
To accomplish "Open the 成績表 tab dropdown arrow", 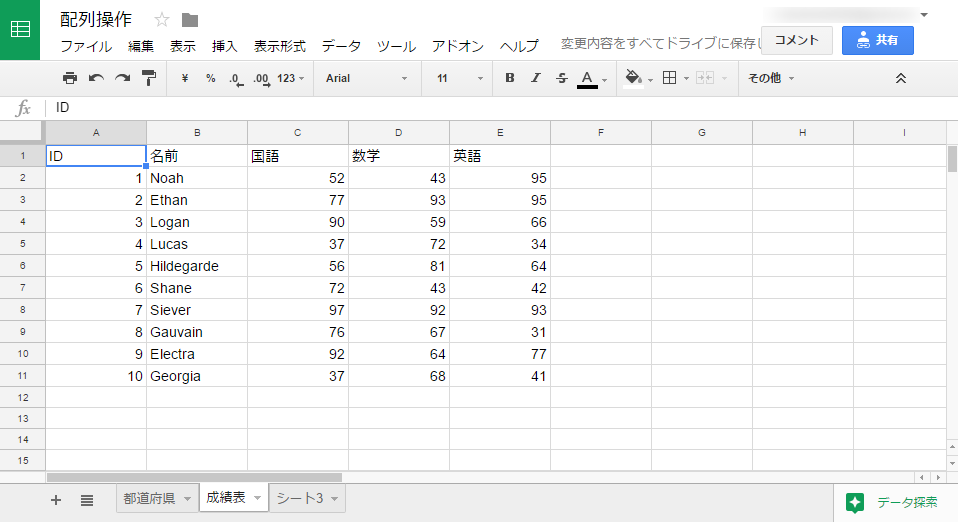I will (x=257, y=498).
